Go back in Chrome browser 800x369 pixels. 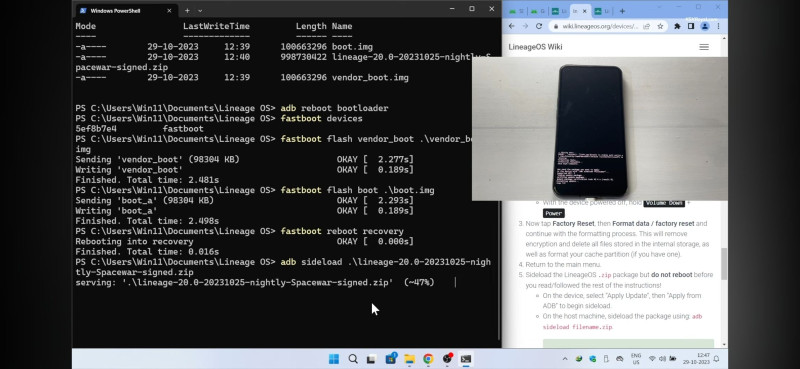click(512, 26)
